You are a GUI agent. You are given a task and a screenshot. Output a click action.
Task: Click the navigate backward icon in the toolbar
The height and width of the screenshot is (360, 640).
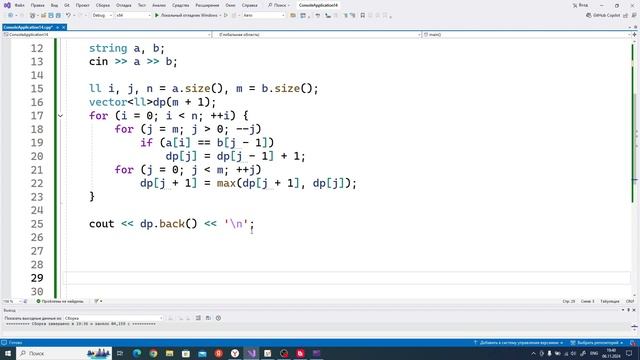pos(10,16)
